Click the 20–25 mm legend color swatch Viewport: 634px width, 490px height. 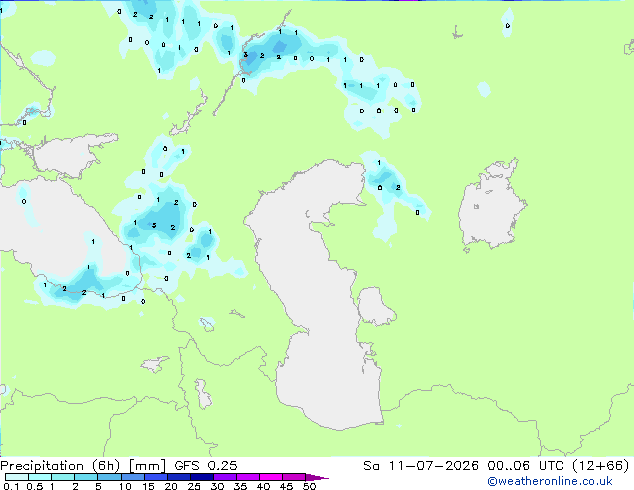(x=178, y=477)
